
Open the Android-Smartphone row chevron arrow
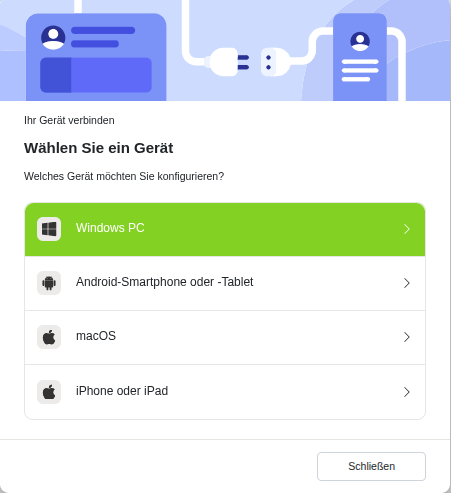click(406, 283)
